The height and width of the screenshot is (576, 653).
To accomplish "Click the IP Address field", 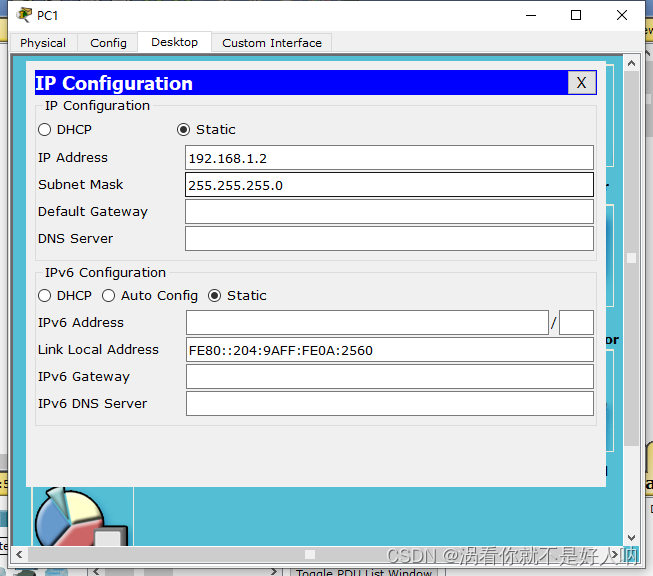I will (x=389, y=158).
